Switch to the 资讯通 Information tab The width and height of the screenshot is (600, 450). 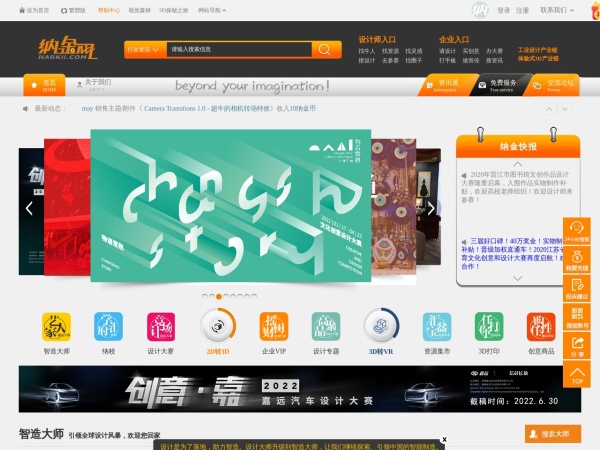(446, 85)
